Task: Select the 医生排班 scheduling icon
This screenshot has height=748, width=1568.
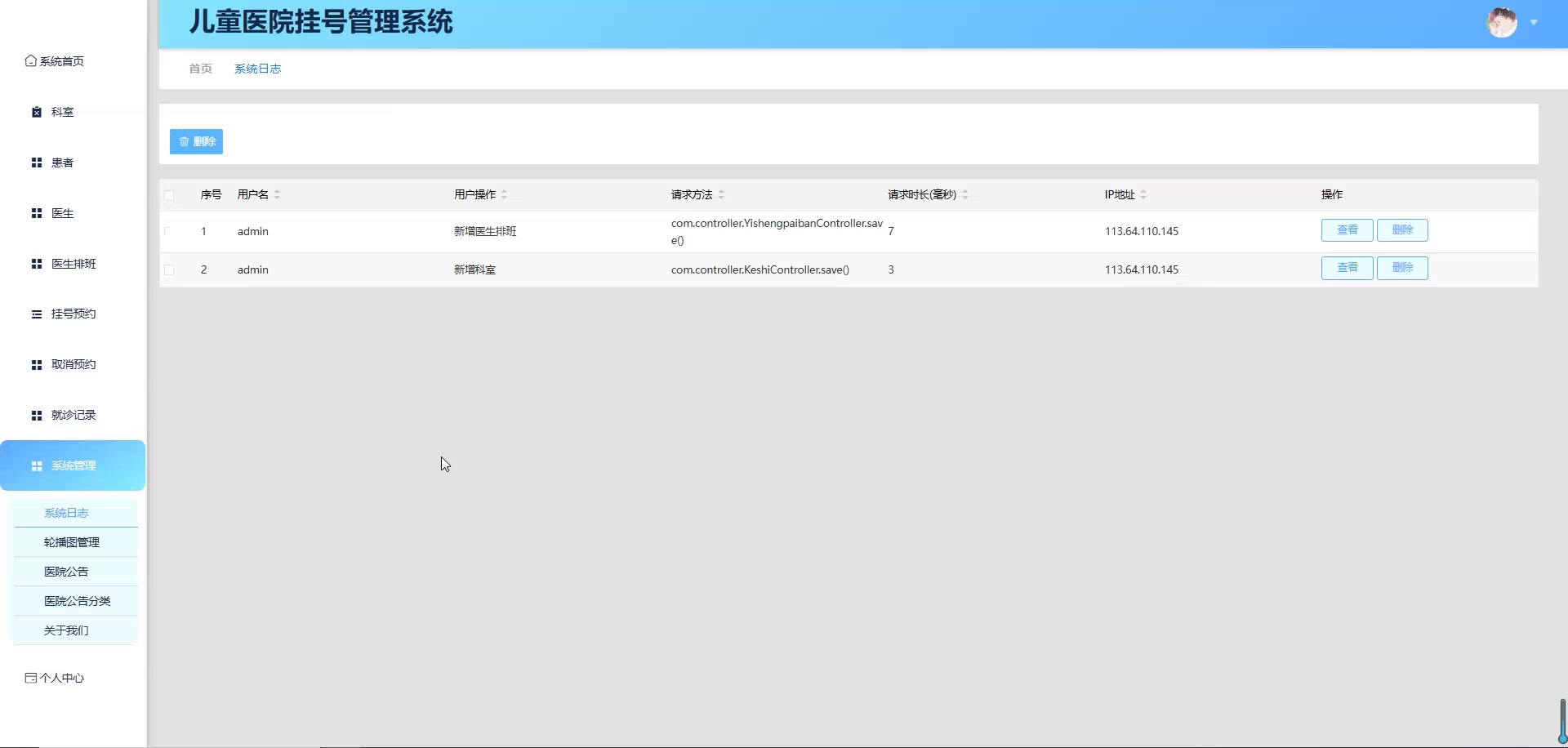Action: [x=36, y=263]
